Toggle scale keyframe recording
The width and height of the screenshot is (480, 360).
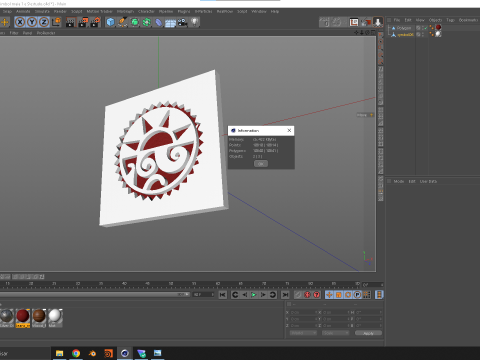pos(339,295)
